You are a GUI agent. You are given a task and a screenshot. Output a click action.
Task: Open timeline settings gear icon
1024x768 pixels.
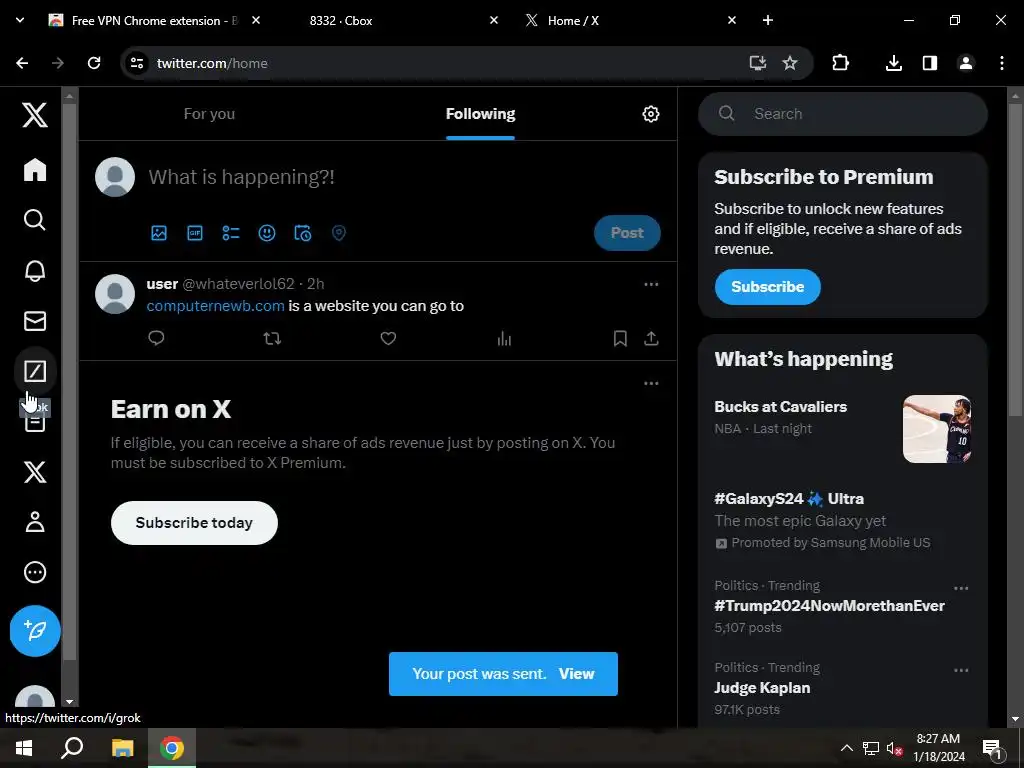click(650, 114)
